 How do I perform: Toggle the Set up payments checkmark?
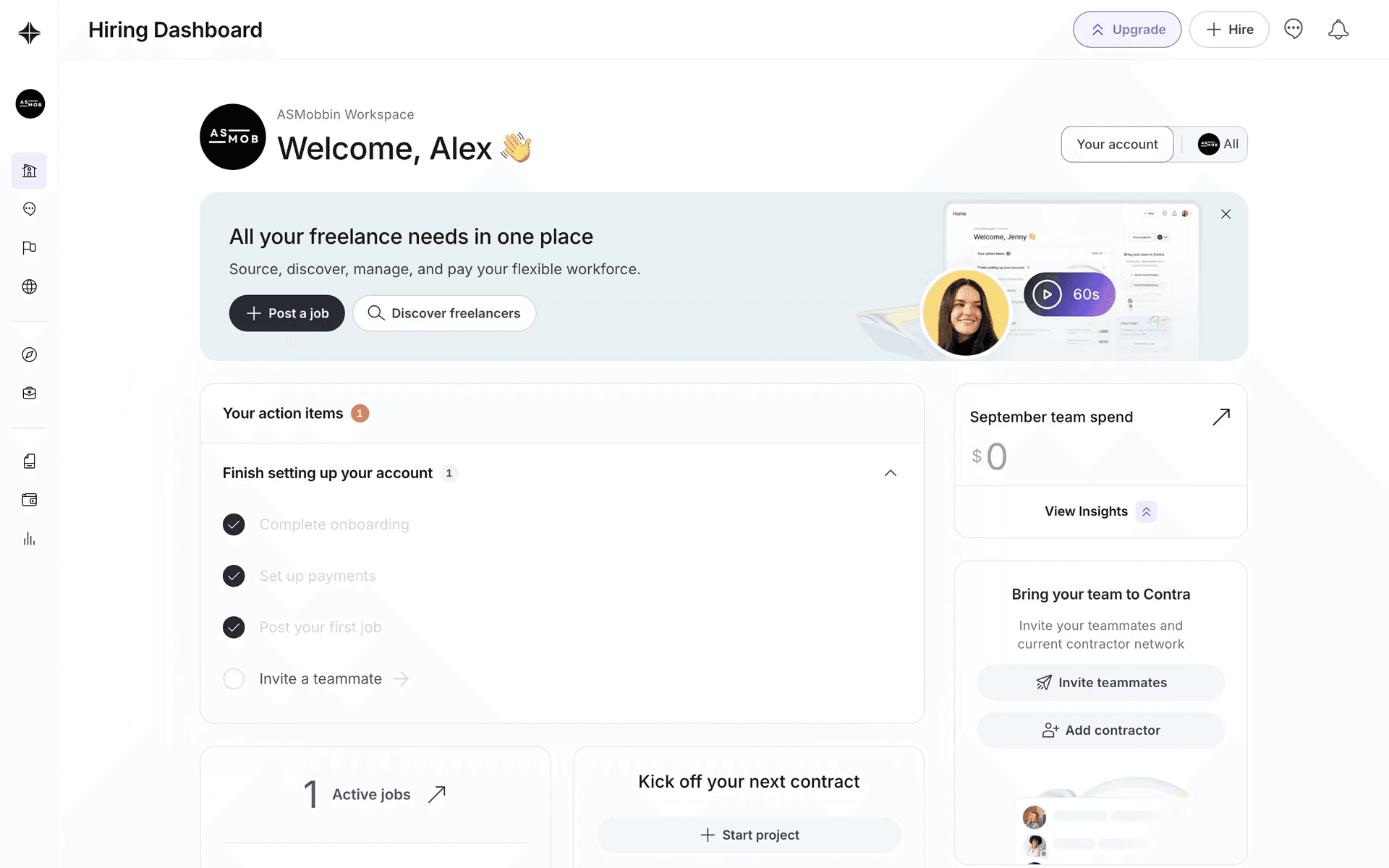[234, 576]
